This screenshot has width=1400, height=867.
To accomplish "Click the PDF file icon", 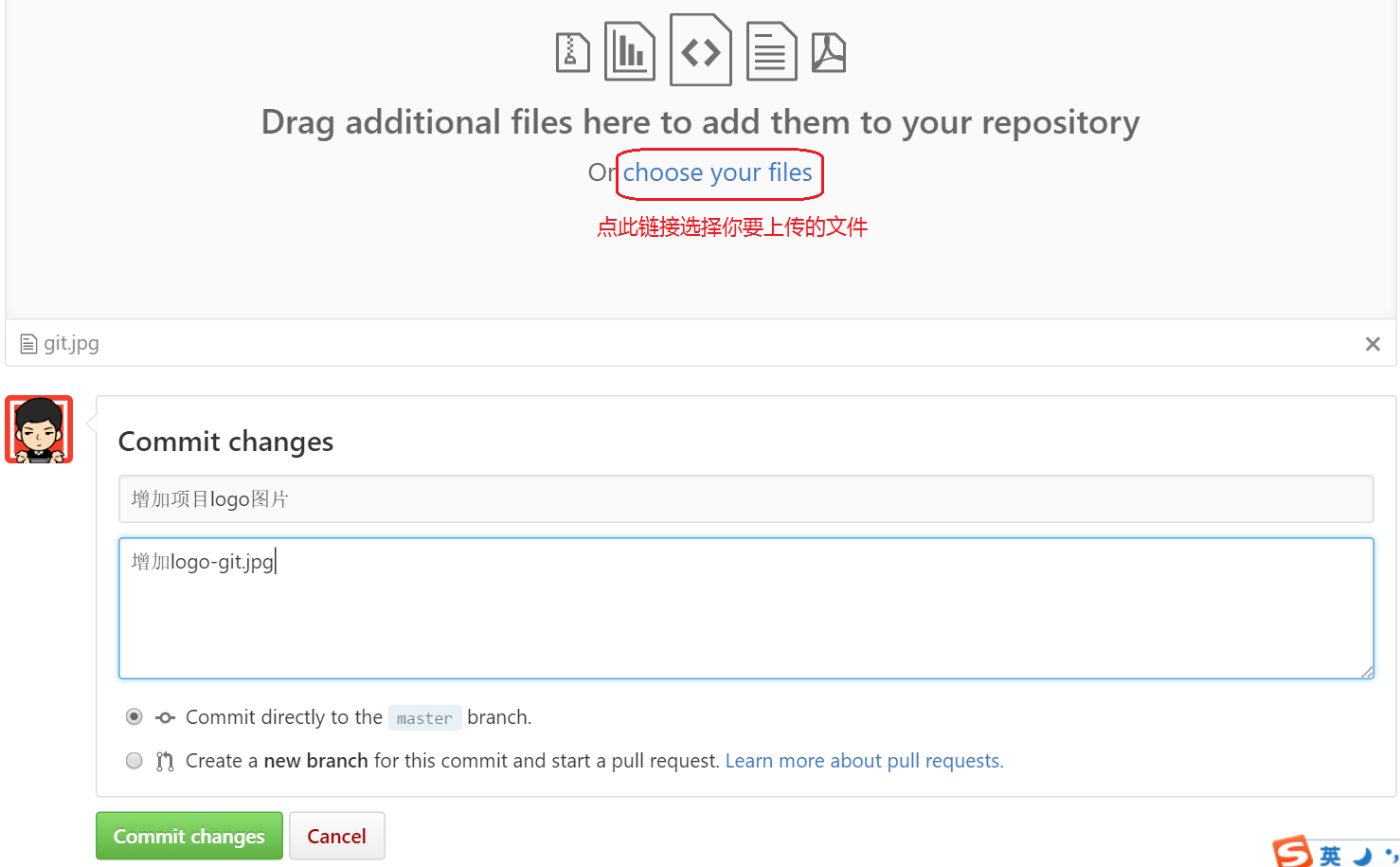I will (x=829, y=52).
